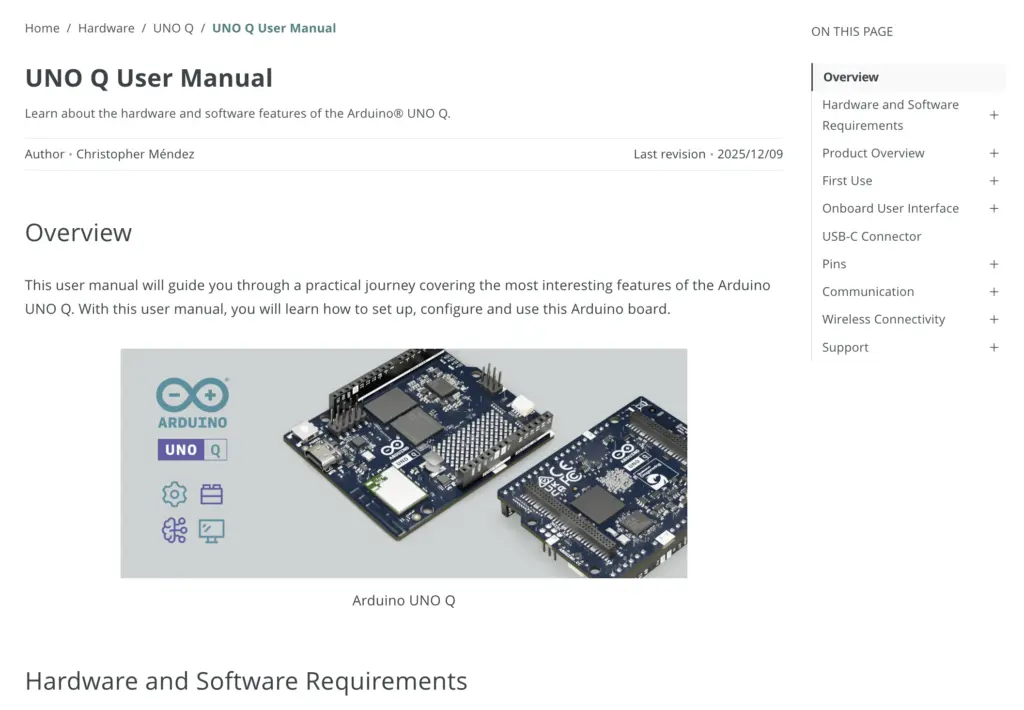
Task: Click plus icon beside Onboard User Interface
Action: pyautogui.click(x=993, y=209)
